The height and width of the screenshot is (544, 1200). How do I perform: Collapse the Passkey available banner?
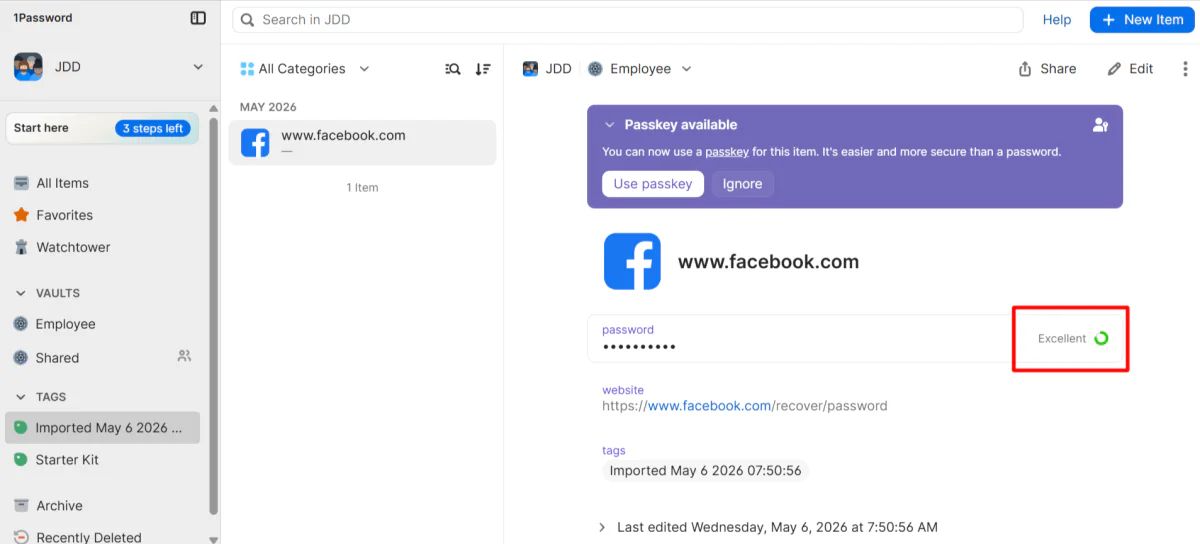coord(609,125)
